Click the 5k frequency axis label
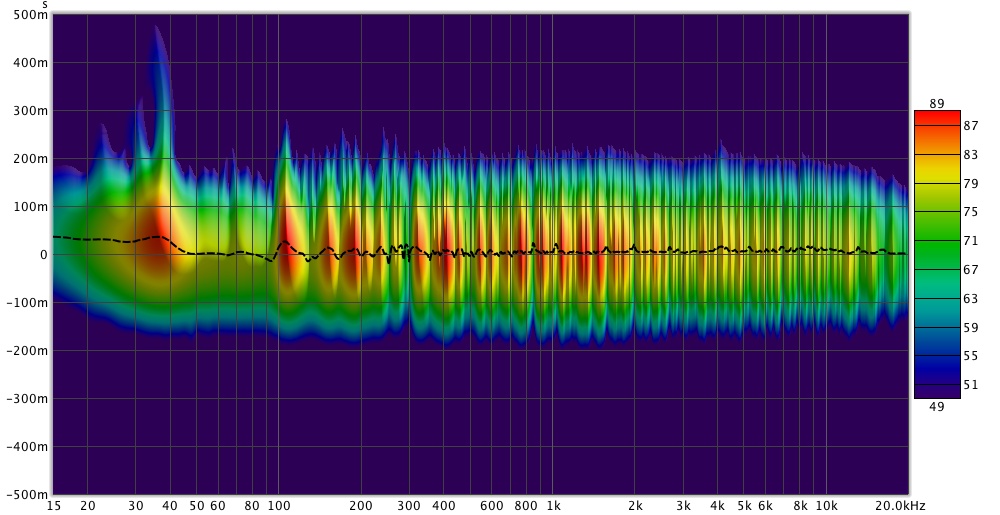Viewport: 1000px width, 515px height. pos(744,506)
